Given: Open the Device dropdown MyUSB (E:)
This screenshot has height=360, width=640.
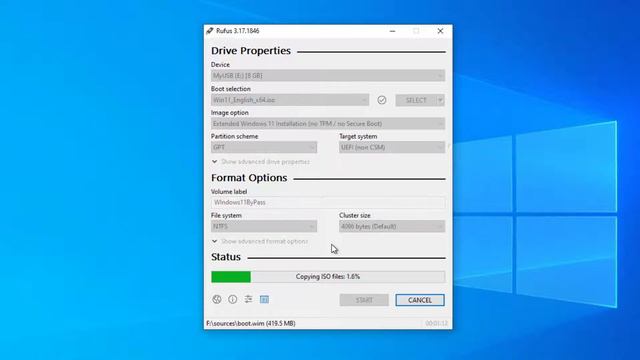Looking at the screenshot, I should coord(328,76).
